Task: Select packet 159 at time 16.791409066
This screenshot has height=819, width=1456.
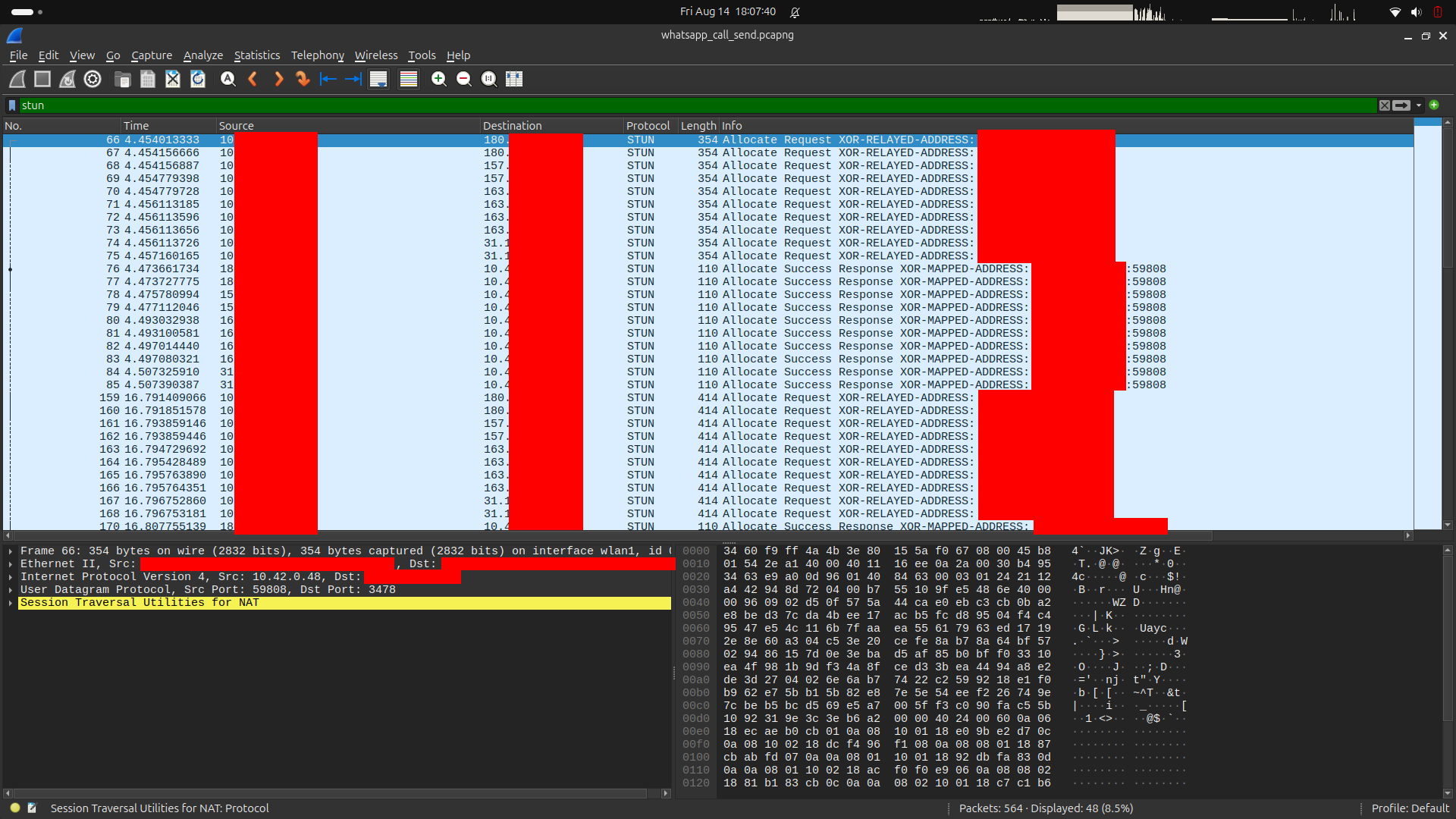Action: pos(708,398)
